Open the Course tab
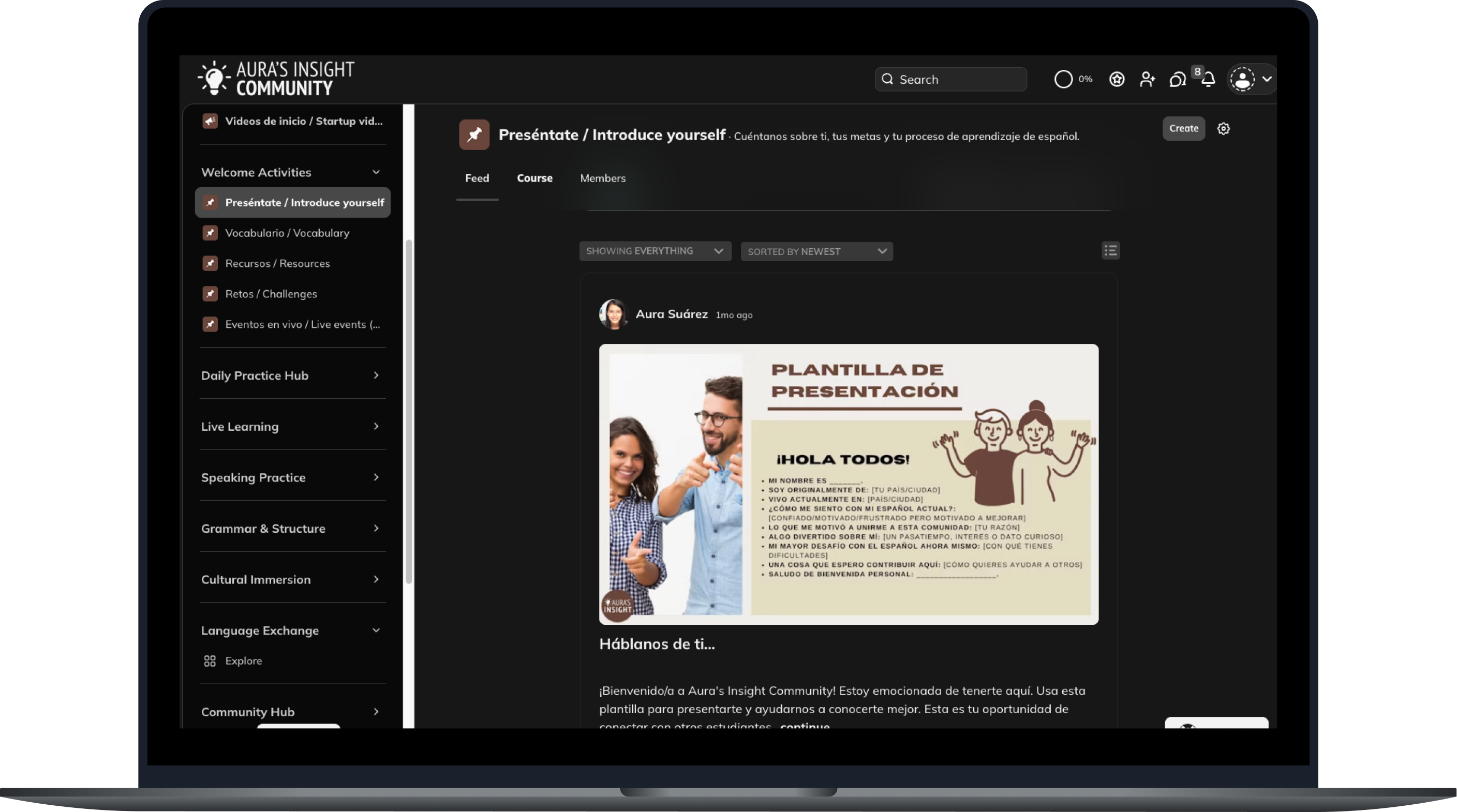Screen dimensions: 1457x812 coord(534,178)
